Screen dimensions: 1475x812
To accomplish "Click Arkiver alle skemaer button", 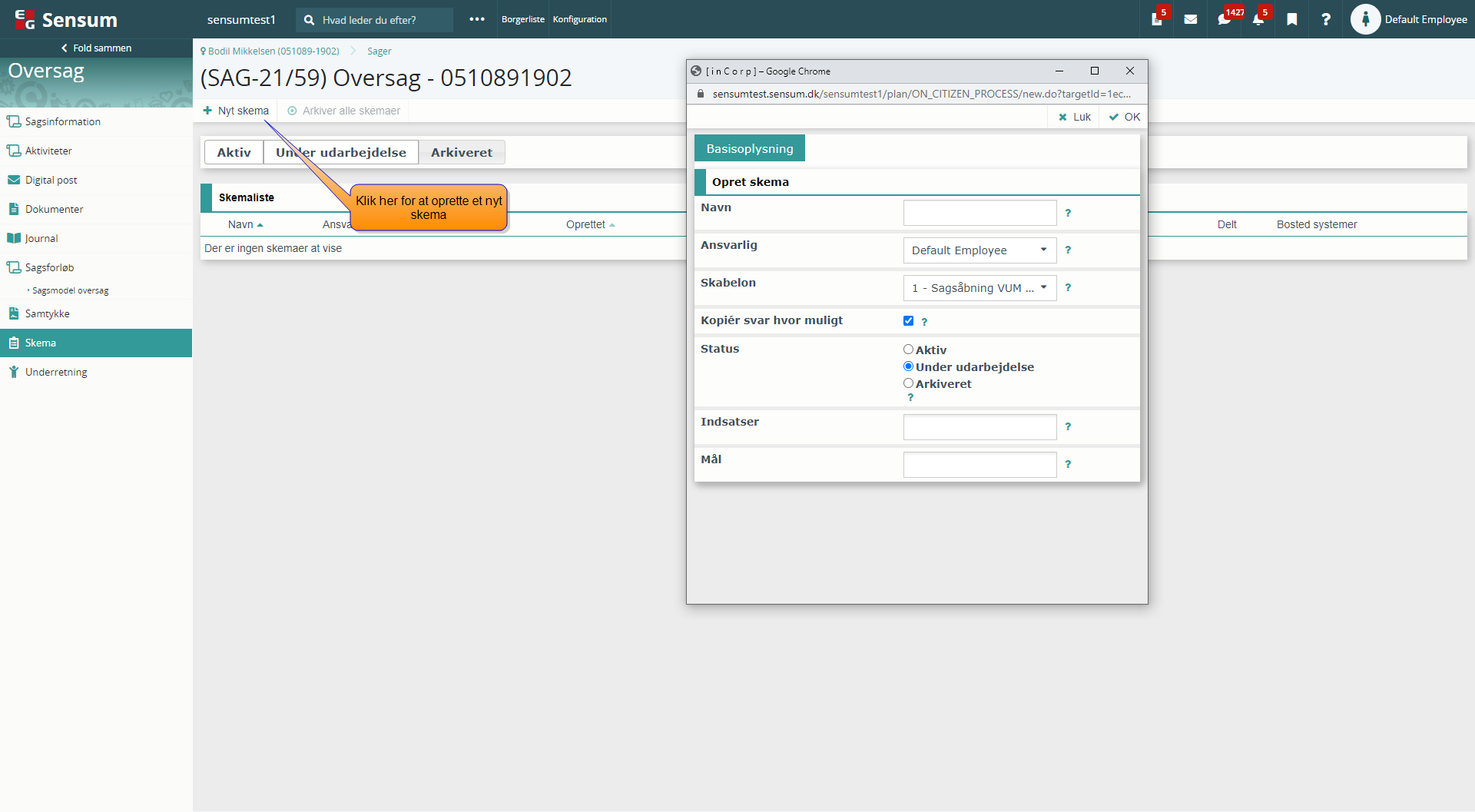I will (343, 111).
